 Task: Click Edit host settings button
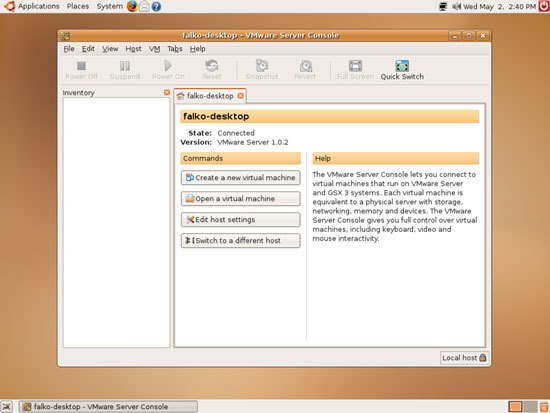click(241, 220)
